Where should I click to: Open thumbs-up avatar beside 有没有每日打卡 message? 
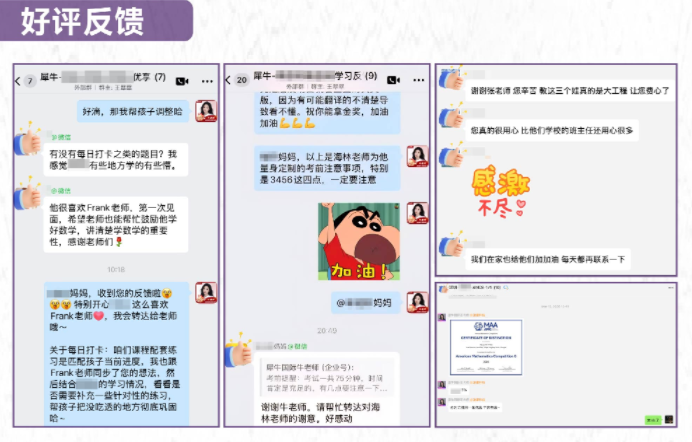pyautogui.click(x=27, y=140)
